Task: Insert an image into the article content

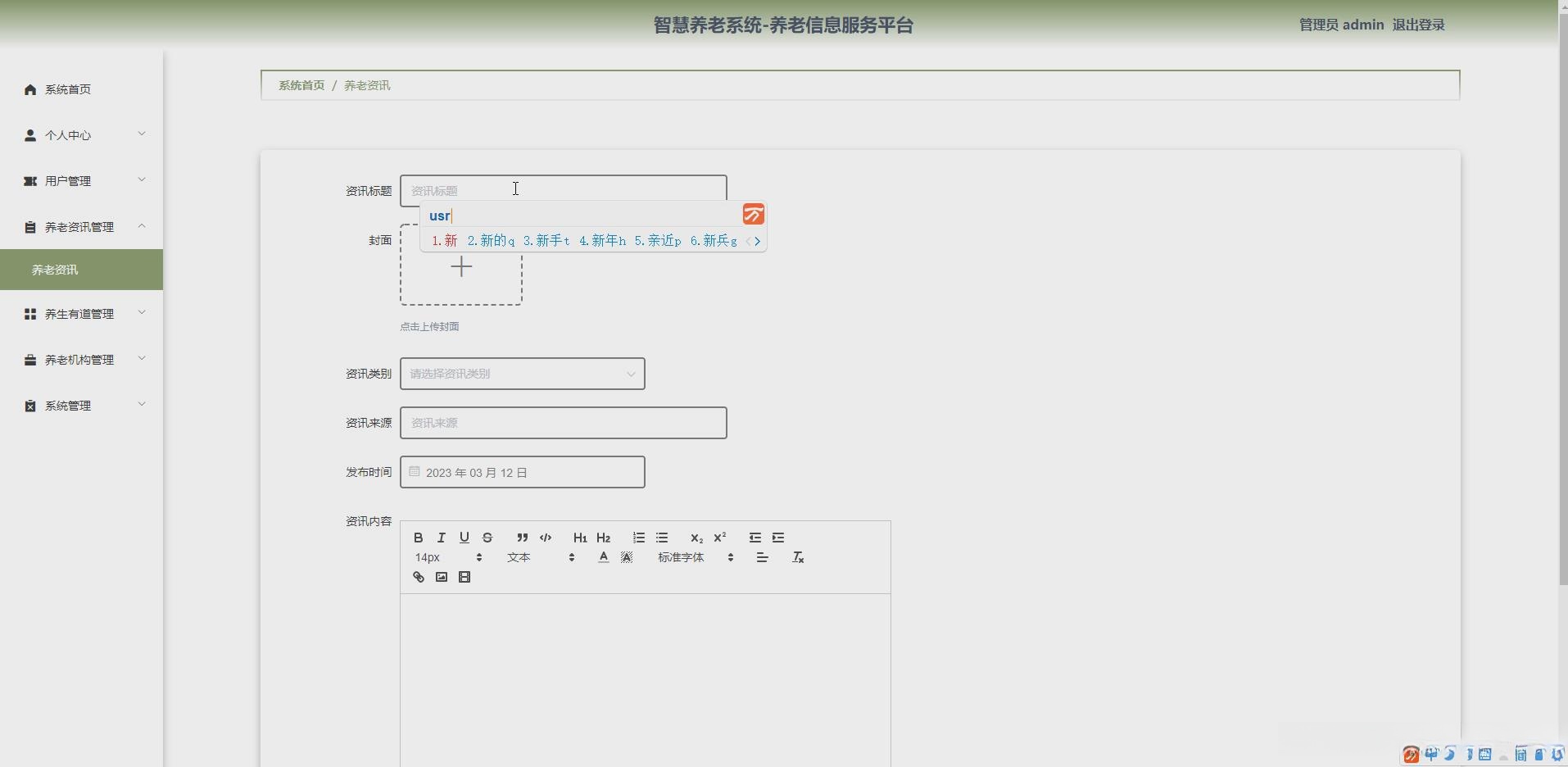Action: (x=441, y=577)
